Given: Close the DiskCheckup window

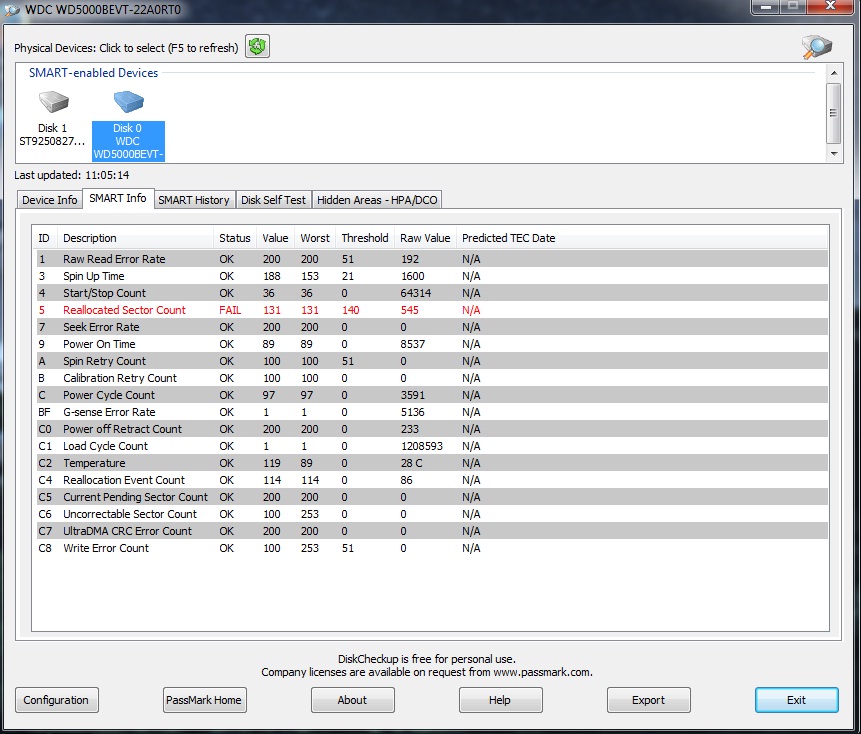Looking at the screenshot, I should (831, 7).
